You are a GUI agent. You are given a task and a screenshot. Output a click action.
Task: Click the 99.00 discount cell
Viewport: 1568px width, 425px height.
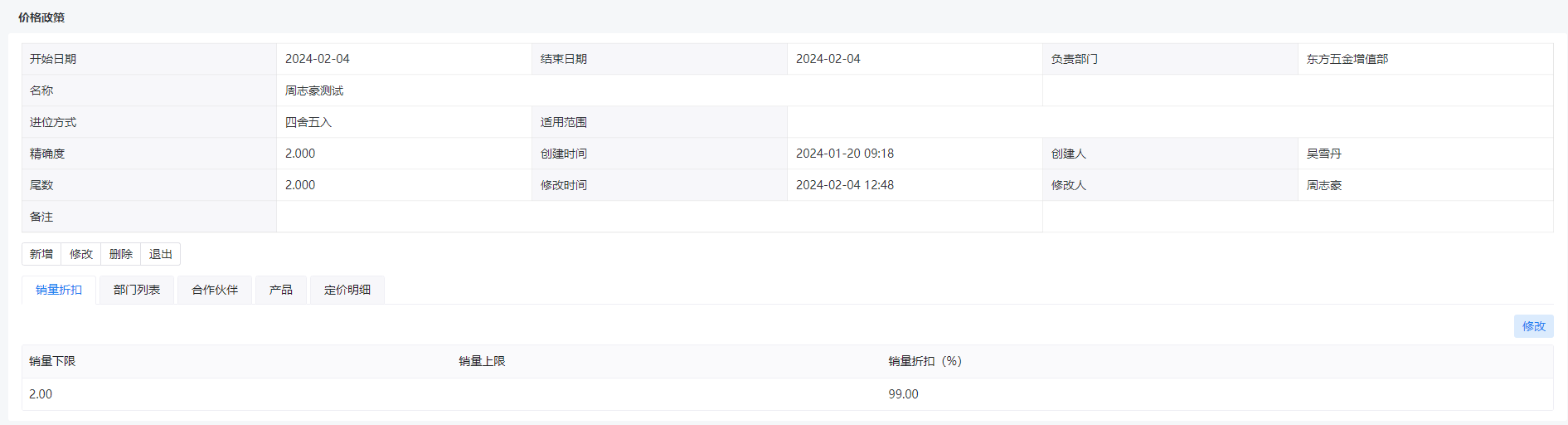[x=903, y=394]
